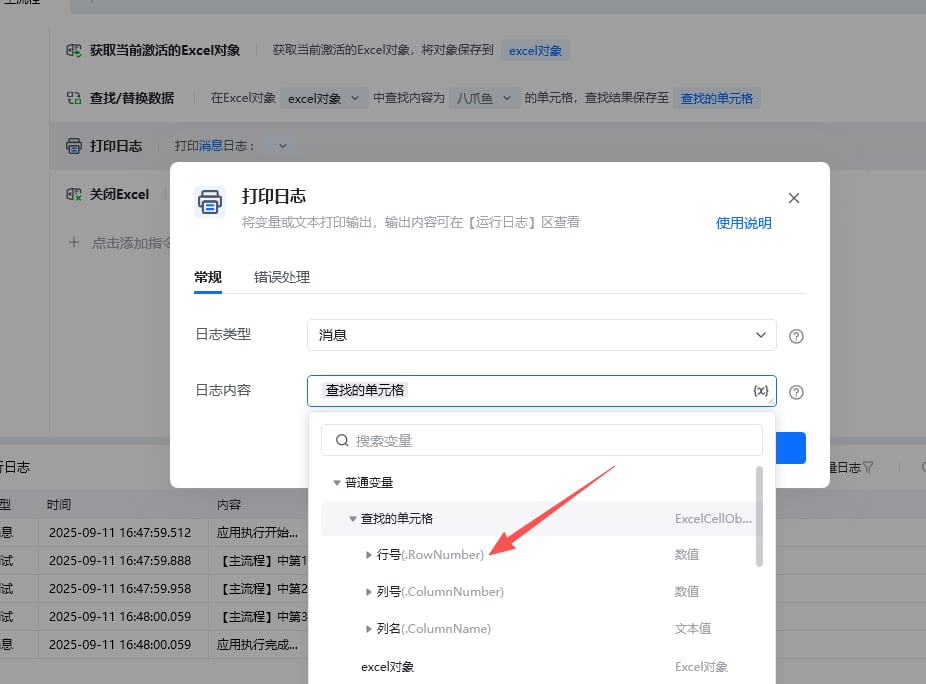Click the {x} variable insert icon
Viewport: 926px width, 684px height.
click(x=761, y=390)
